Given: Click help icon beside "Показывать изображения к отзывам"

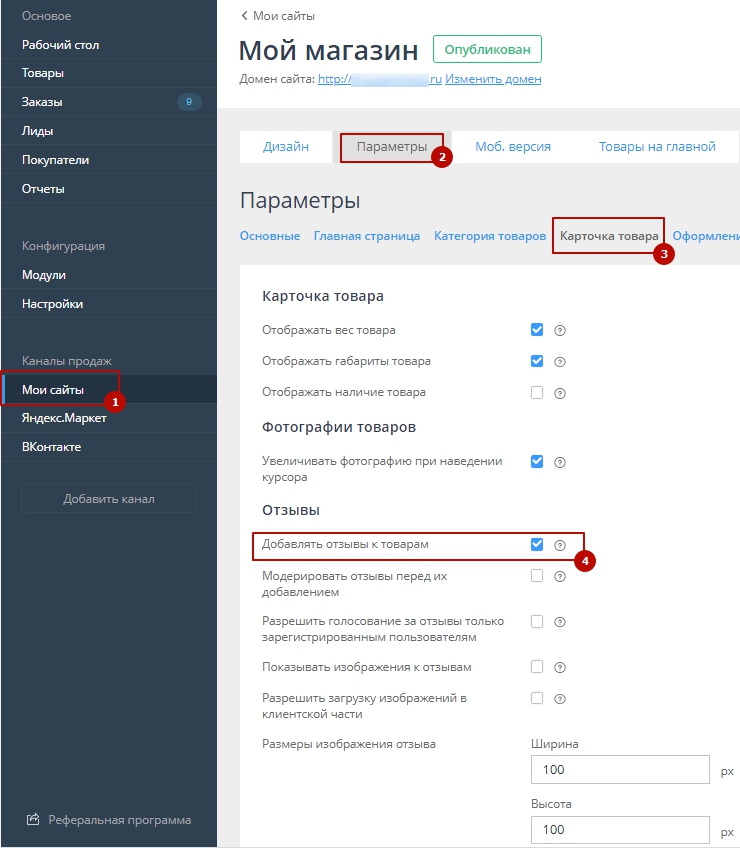Looking at the screenshot, I should point(560,668).
